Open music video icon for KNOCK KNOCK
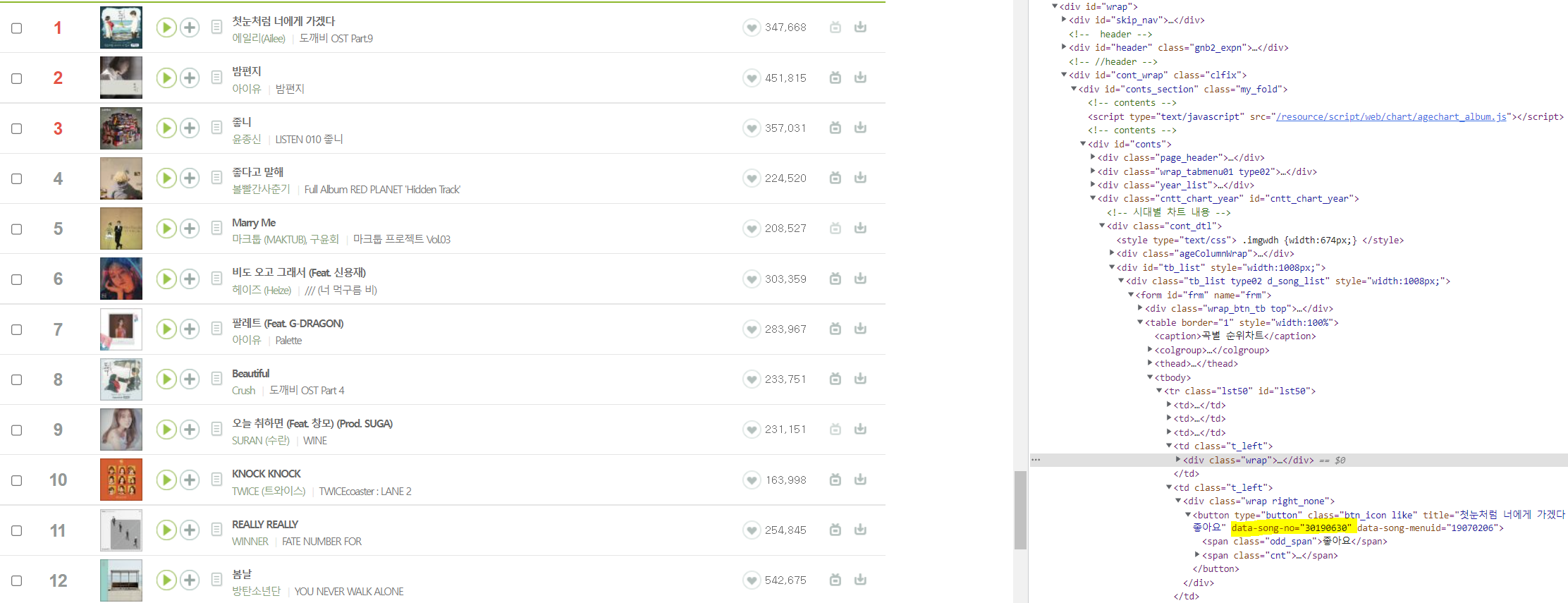The image size is (1568, 603). coord(835,480)
